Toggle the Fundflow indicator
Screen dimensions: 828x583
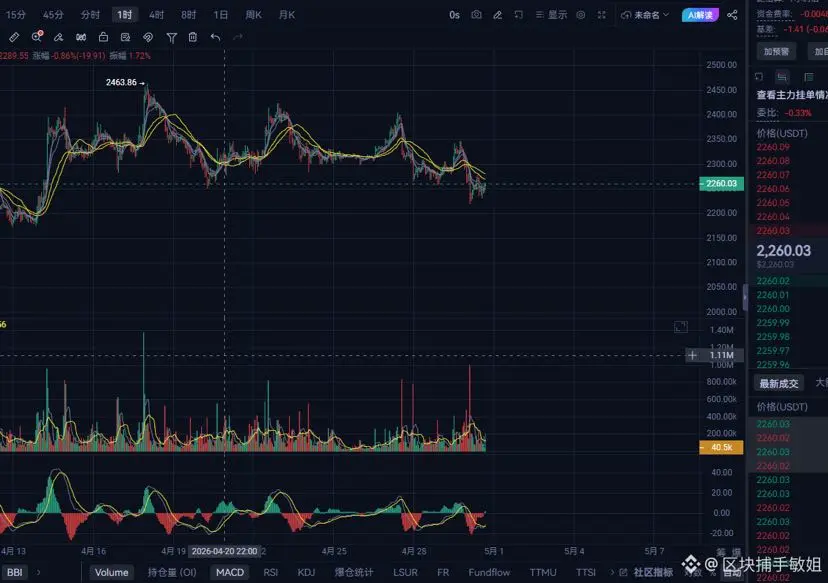pyautogui.click(x=489, y=572)
